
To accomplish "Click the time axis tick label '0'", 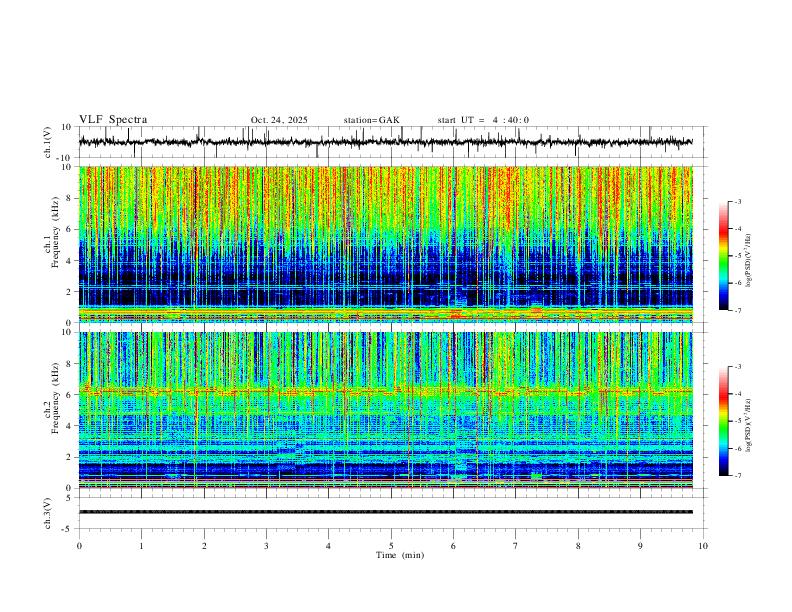I will (x=79, y=546).
